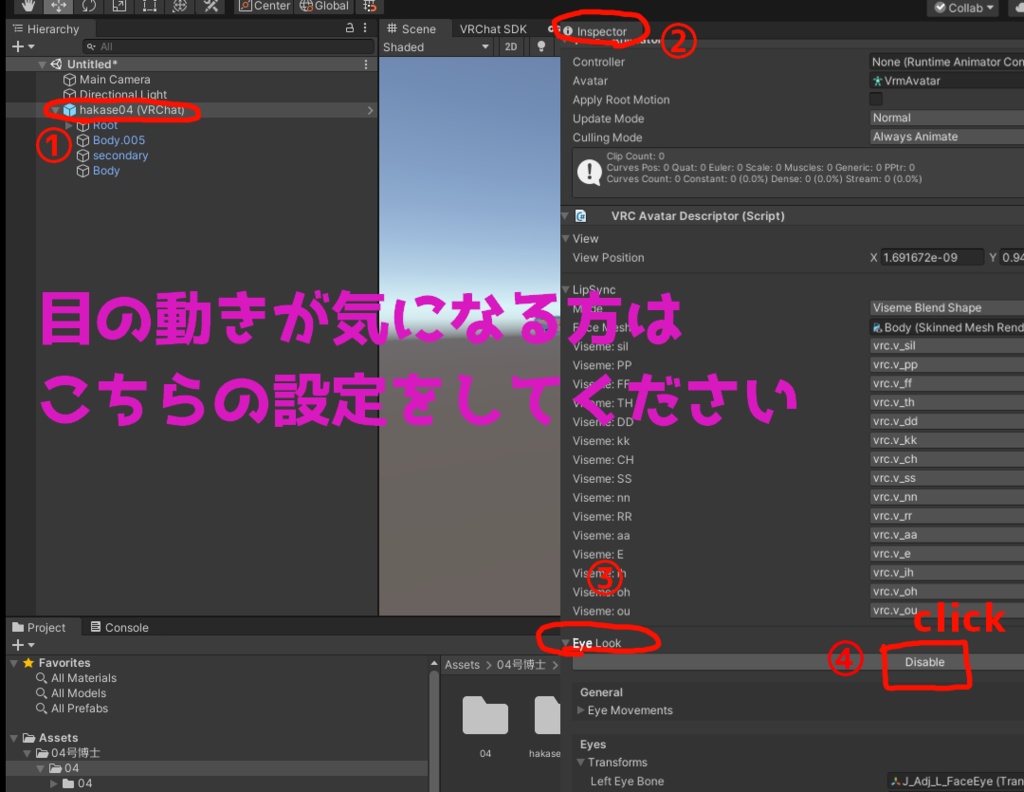
Task: Toggle scene view lighting bulb icon
Action: coord(540,46)
